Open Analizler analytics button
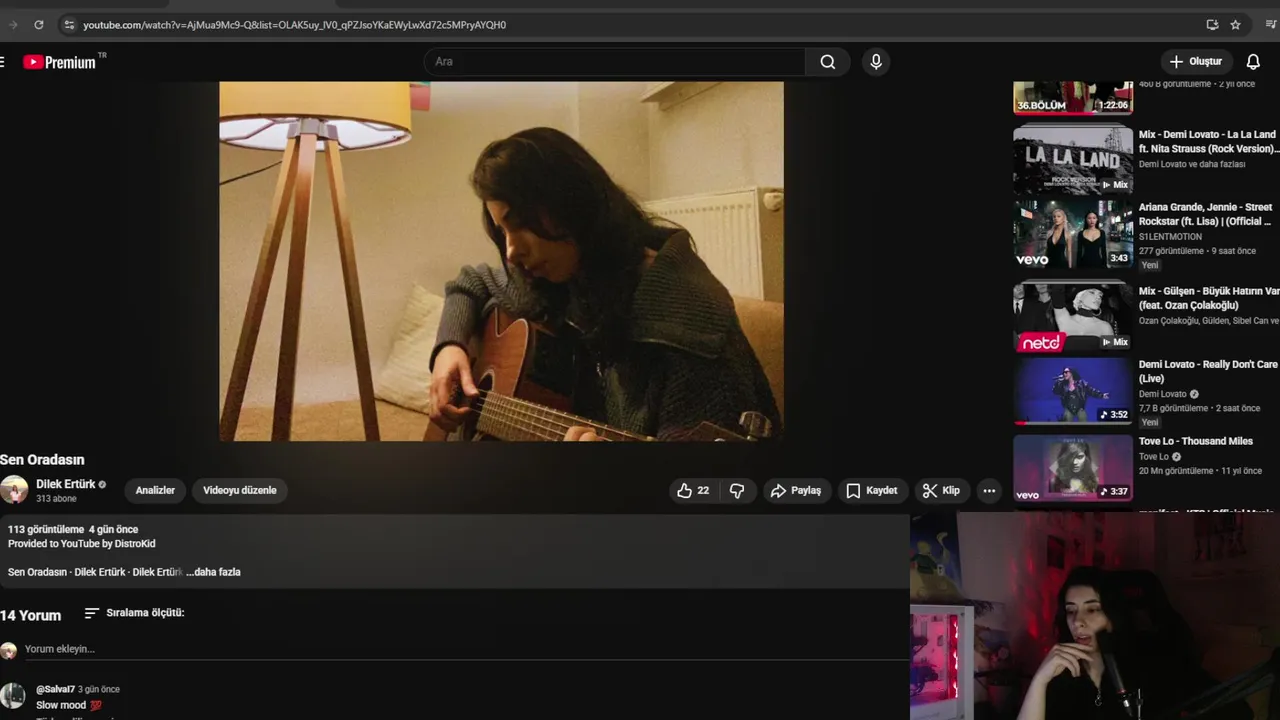The height and width of the screenshot is (720, 1280). pos(155,490)
